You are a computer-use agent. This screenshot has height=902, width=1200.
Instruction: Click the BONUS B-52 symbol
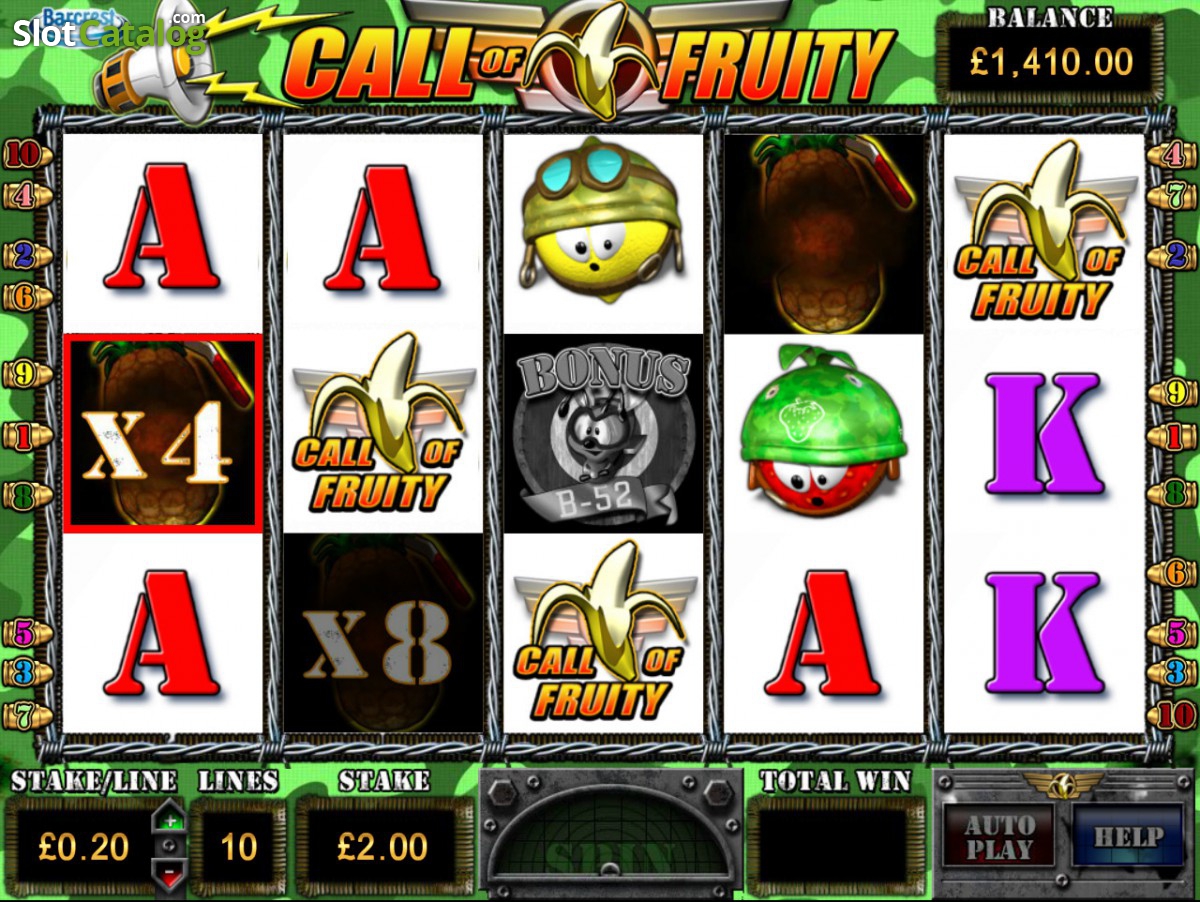(603, 433)
